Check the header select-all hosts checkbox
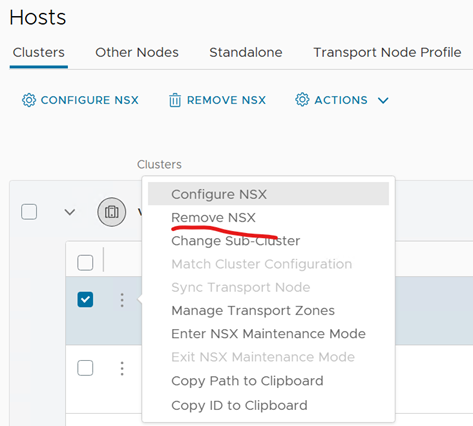The image size is (473, 426). 85,263
